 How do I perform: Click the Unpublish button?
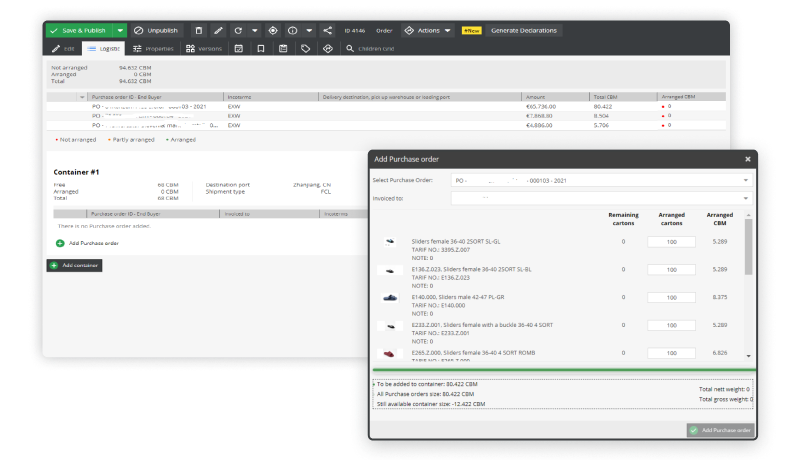pyautogui.click(x=157, y=31)
